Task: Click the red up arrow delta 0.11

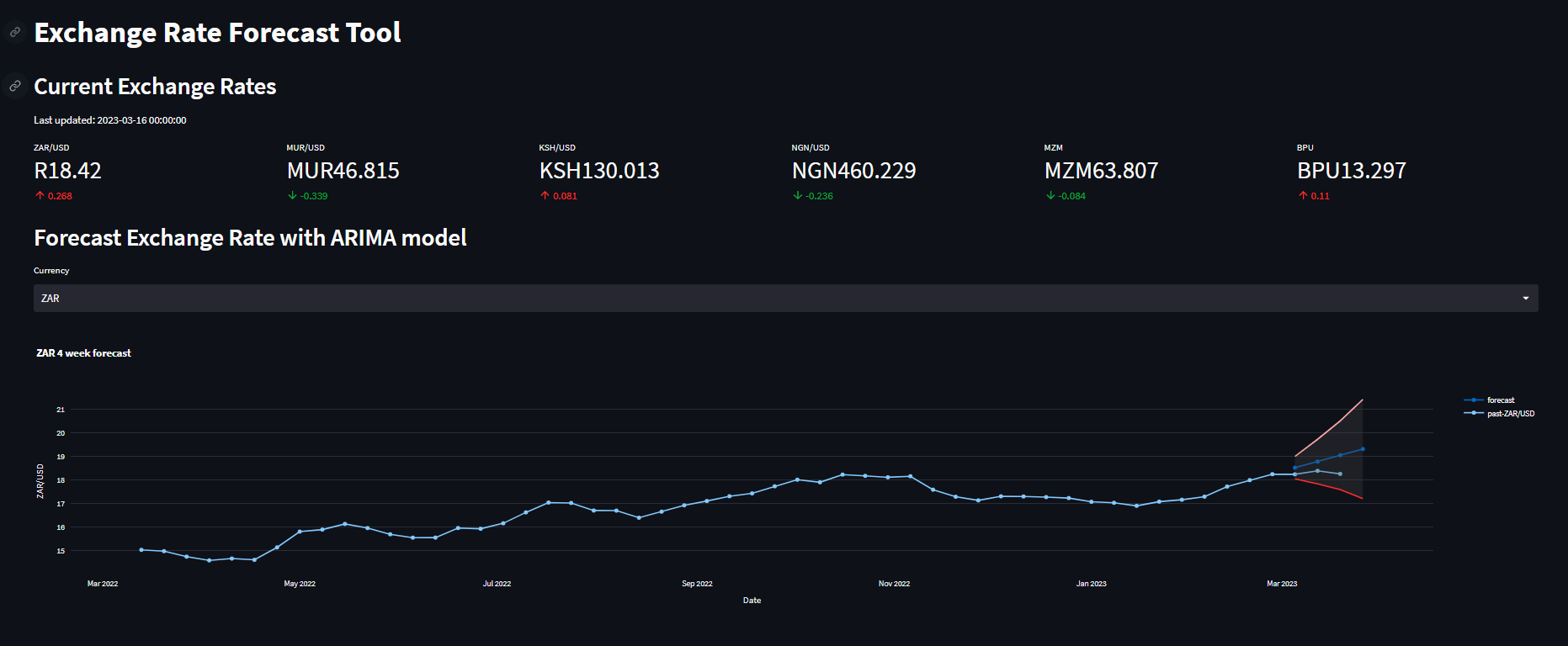Action: 1313,196
